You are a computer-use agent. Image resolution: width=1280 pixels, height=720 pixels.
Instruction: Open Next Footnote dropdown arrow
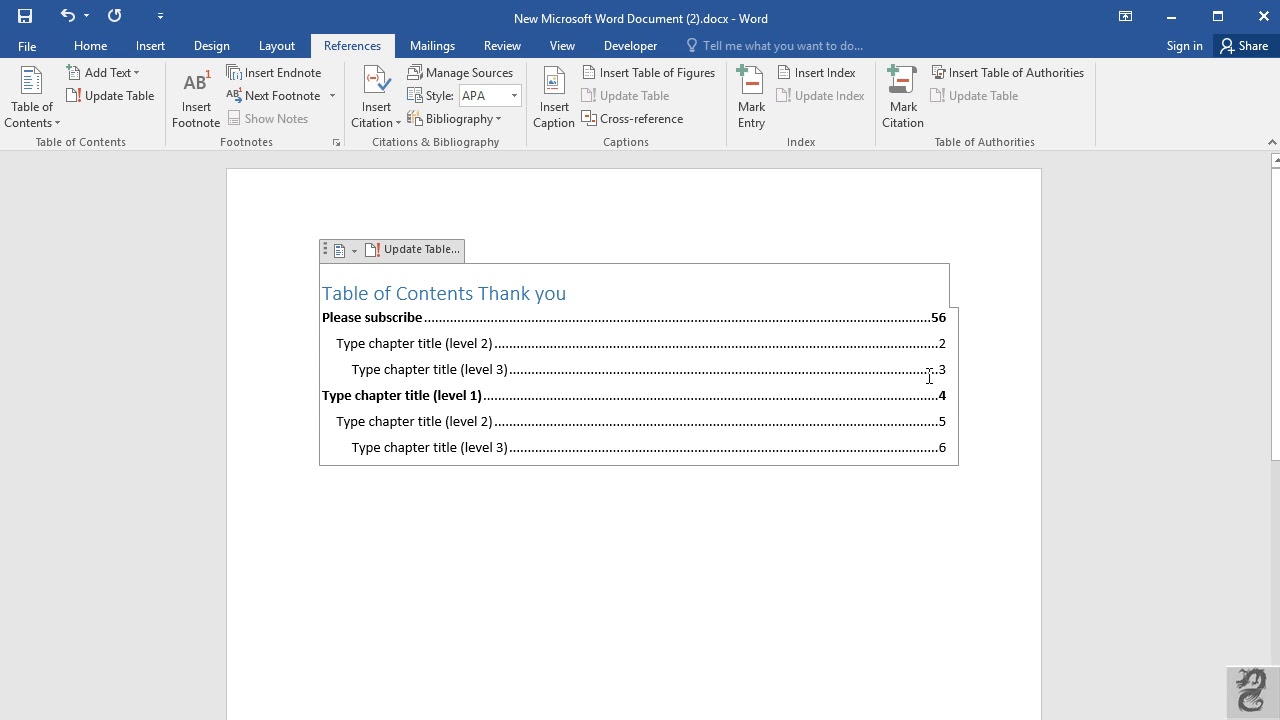click(332, 96)
